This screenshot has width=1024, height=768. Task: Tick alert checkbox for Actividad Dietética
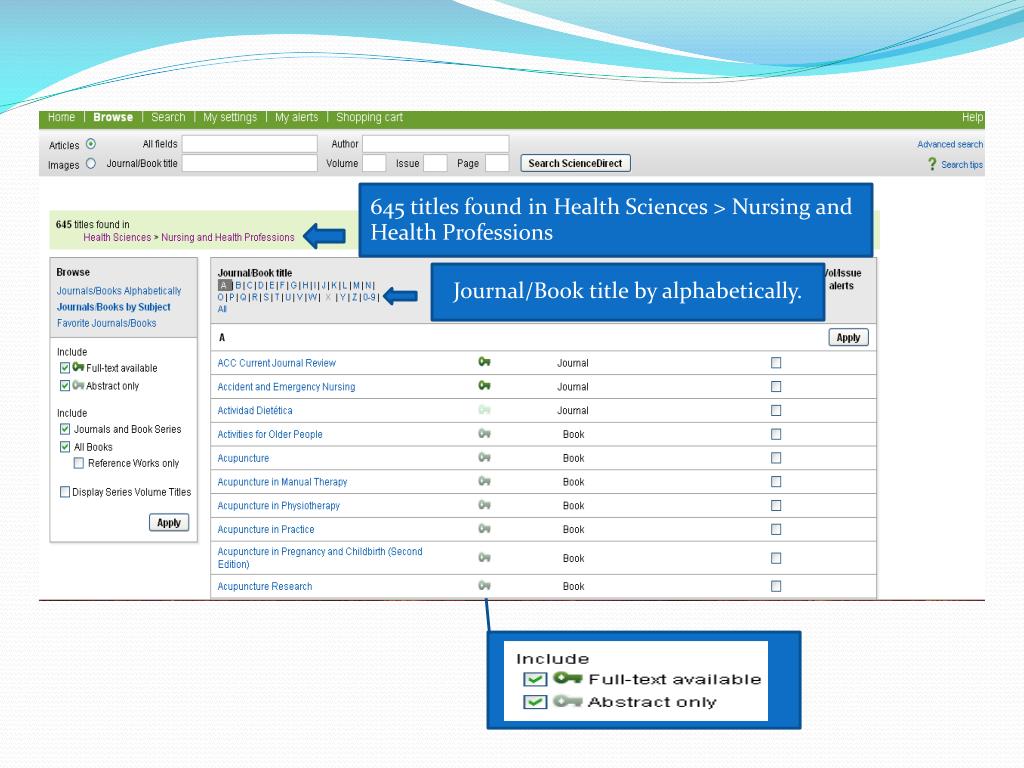tap(776, 410)
